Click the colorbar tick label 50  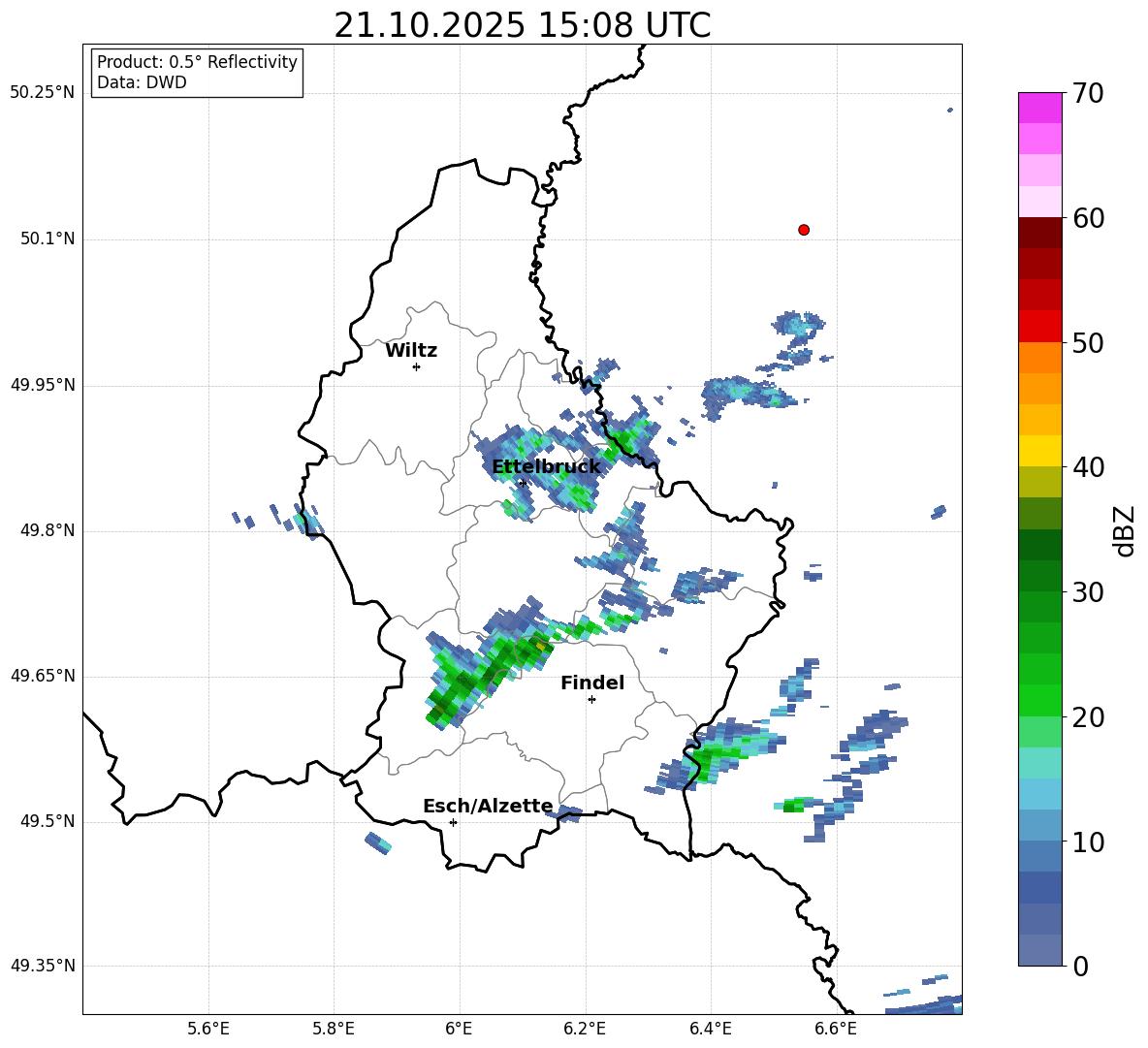pyautogui.click(x=1088, y=342)
